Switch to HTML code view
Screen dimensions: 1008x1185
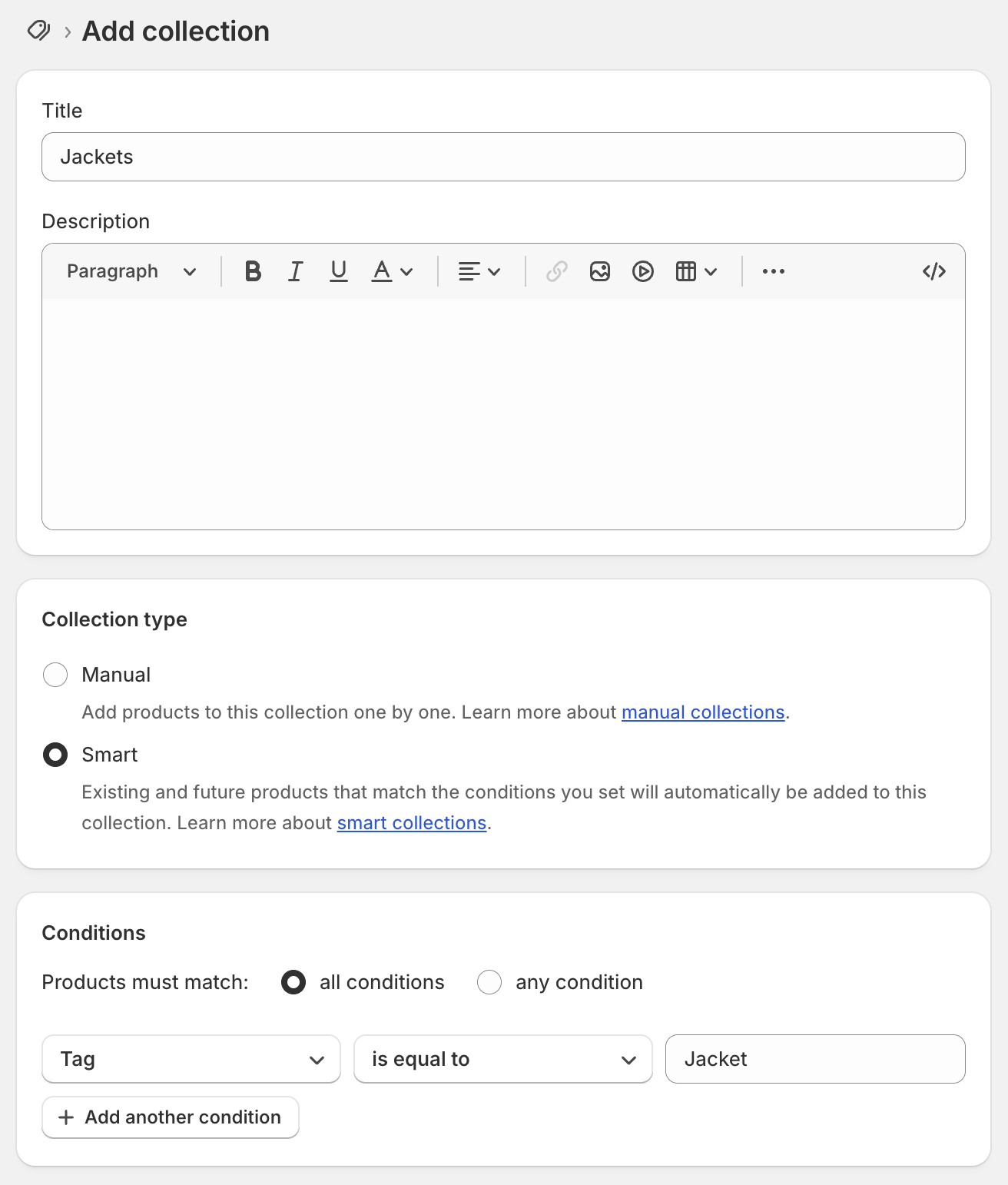[933, 271]
